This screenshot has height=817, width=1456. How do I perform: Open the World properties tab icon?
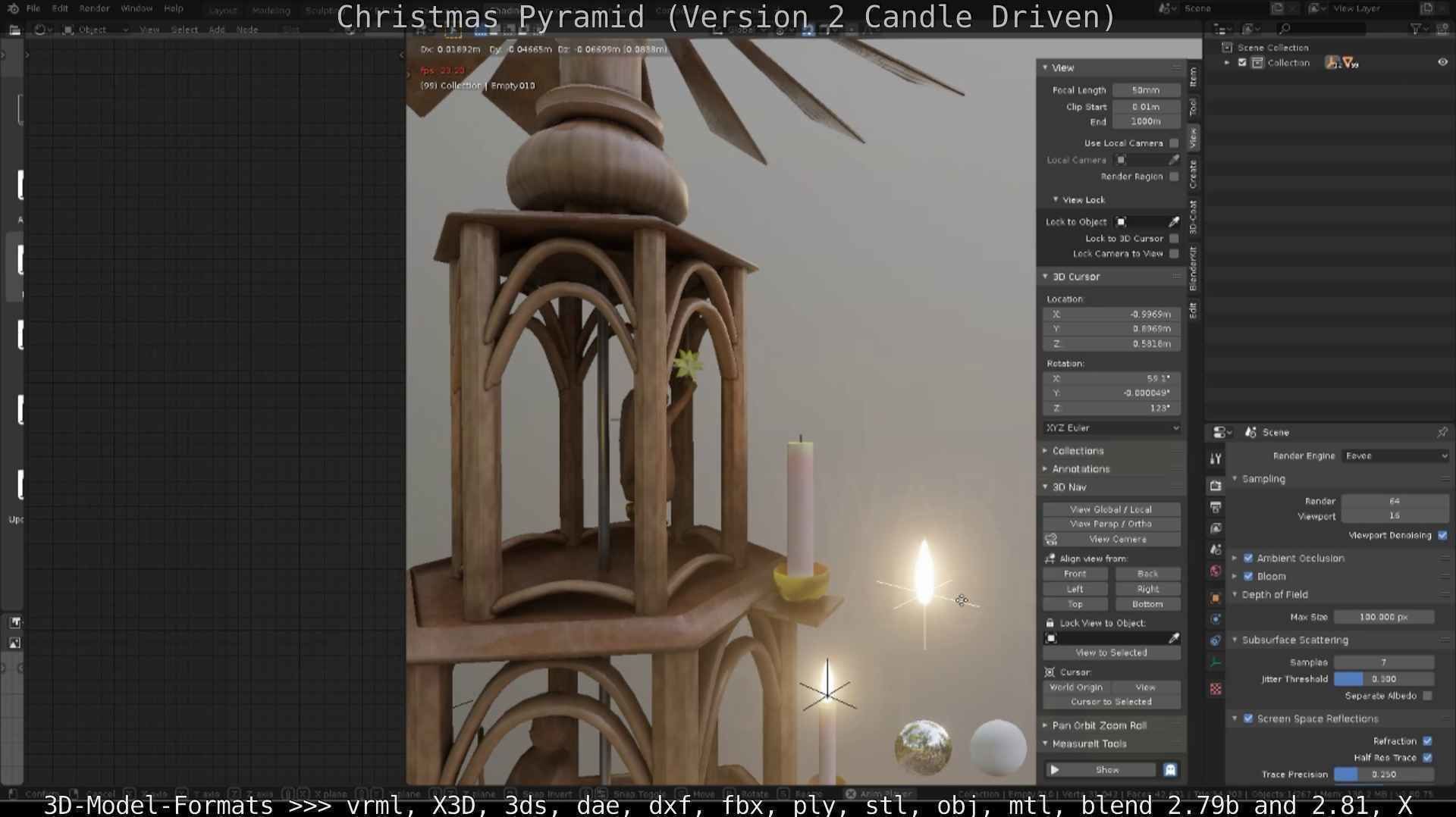click(x=1216, y=571)
